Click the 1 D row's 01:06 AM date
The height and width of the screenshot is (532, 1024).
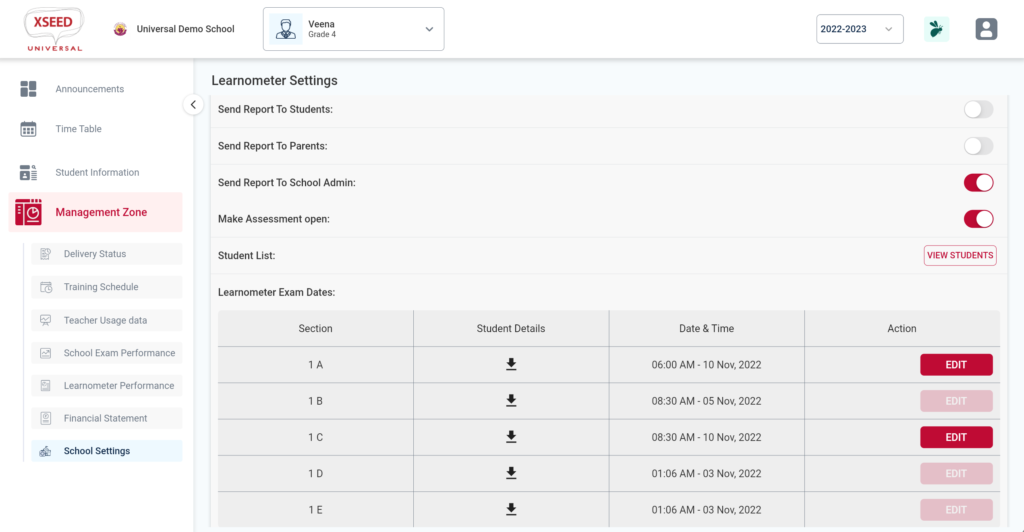coord(707,473)
